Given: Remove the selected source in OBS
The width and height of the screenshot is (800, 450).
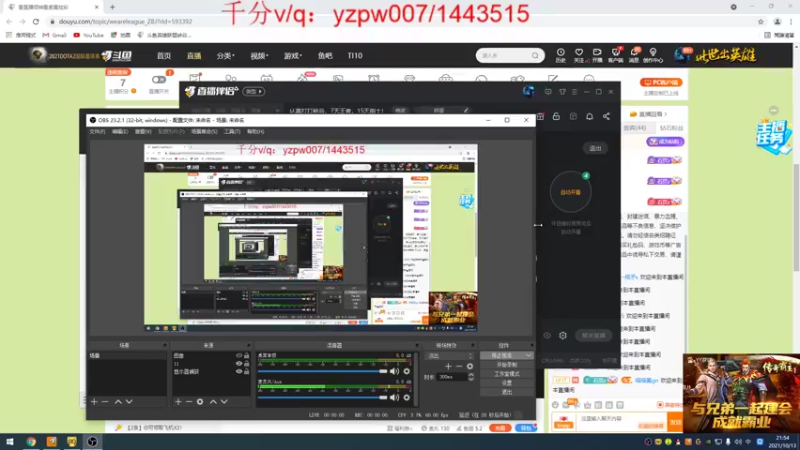Looking at the screenshot, I should point(189,402).
